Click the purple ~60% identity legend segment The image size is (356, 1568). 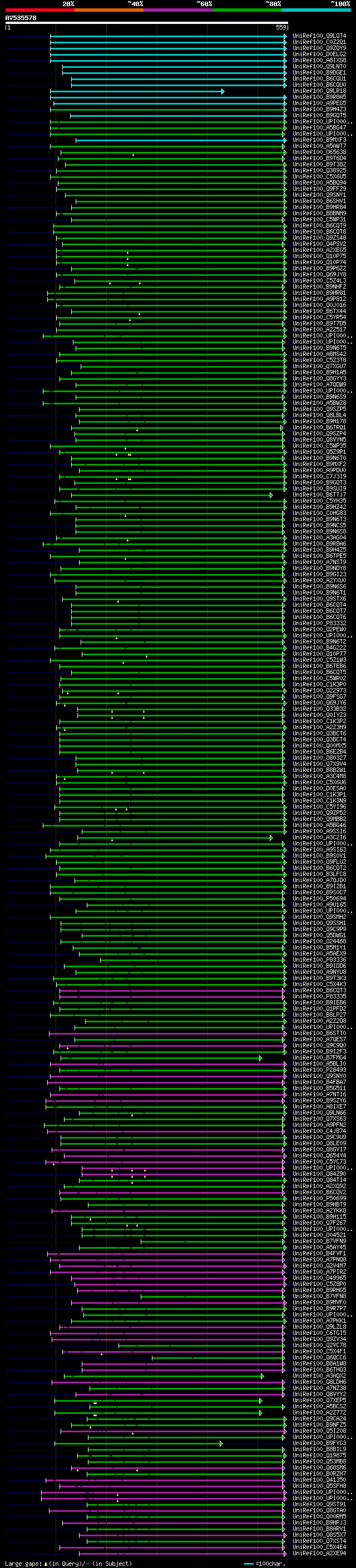(x=179, y=10)
